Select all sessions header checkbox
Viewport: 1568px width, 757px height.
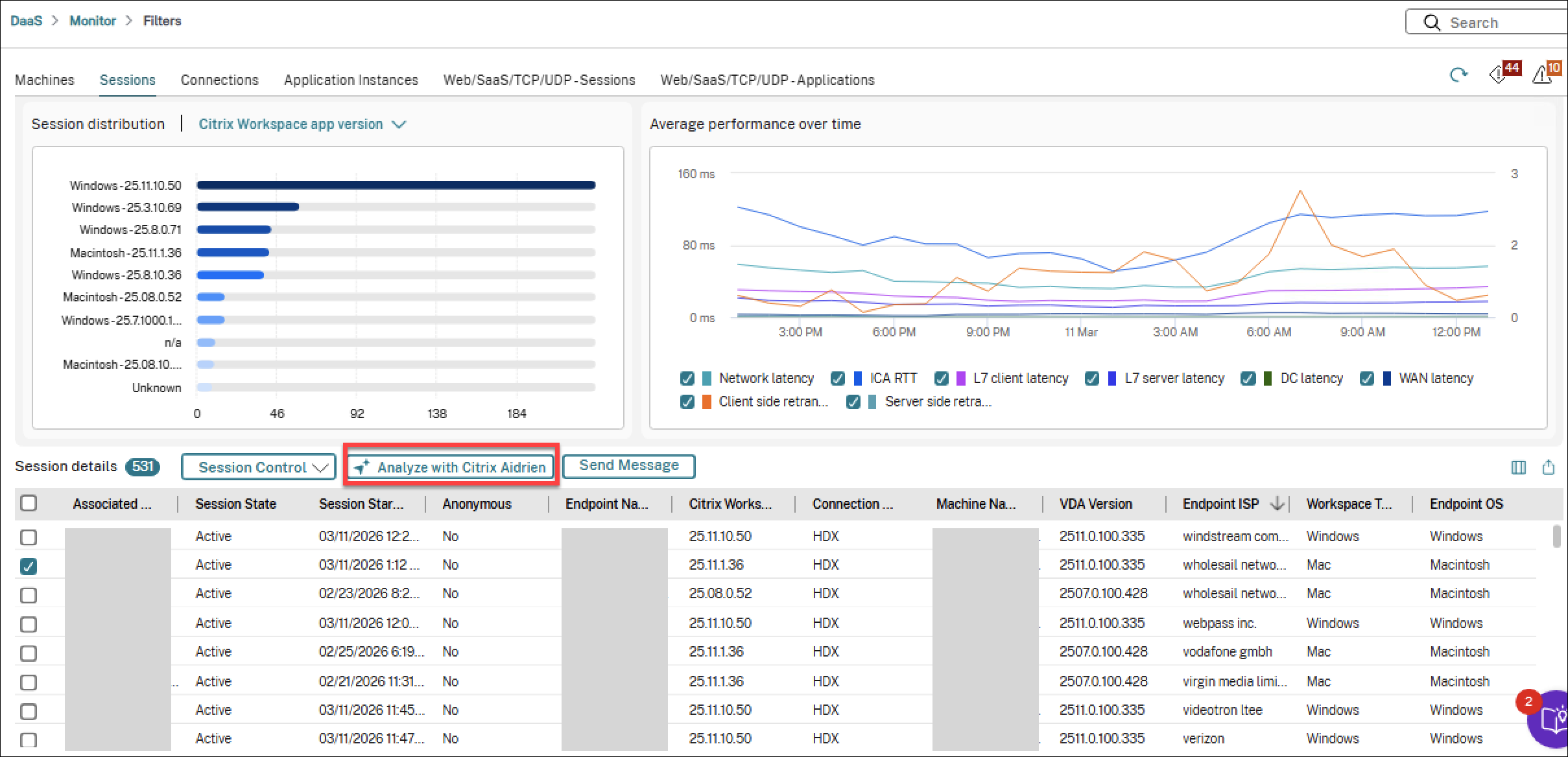pos(29,503)
